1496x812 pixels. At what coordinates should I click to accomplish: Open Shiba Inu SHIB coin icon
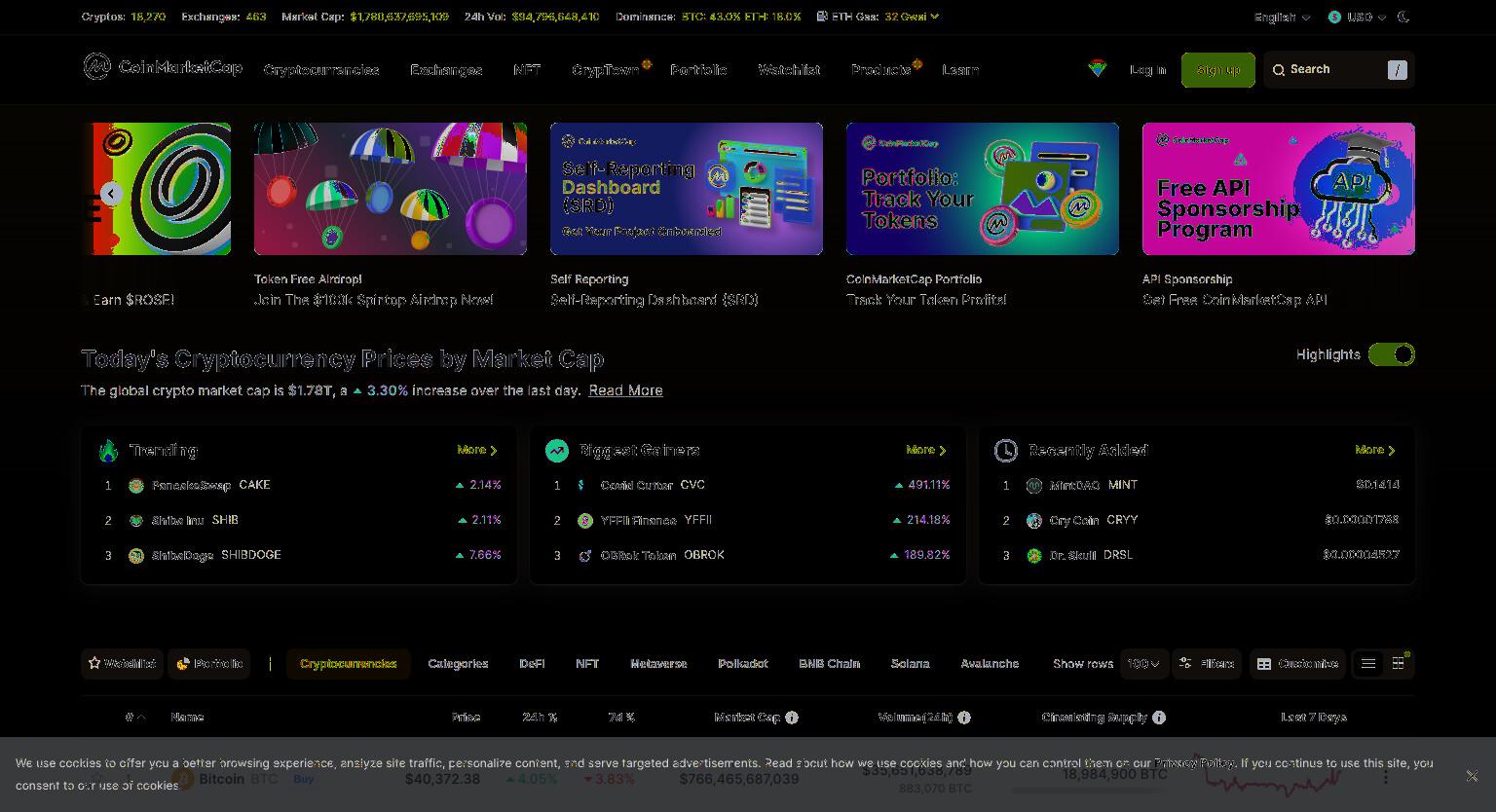coord(136,521)
